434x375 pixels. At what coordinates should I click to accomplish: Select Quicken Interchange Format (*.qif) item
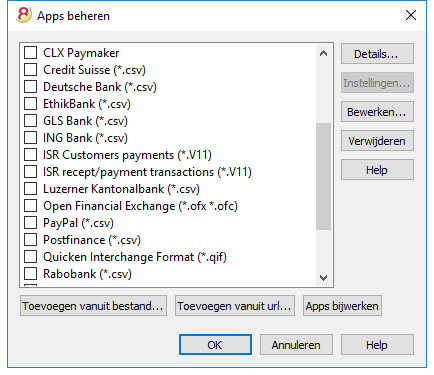click(135, 257)
